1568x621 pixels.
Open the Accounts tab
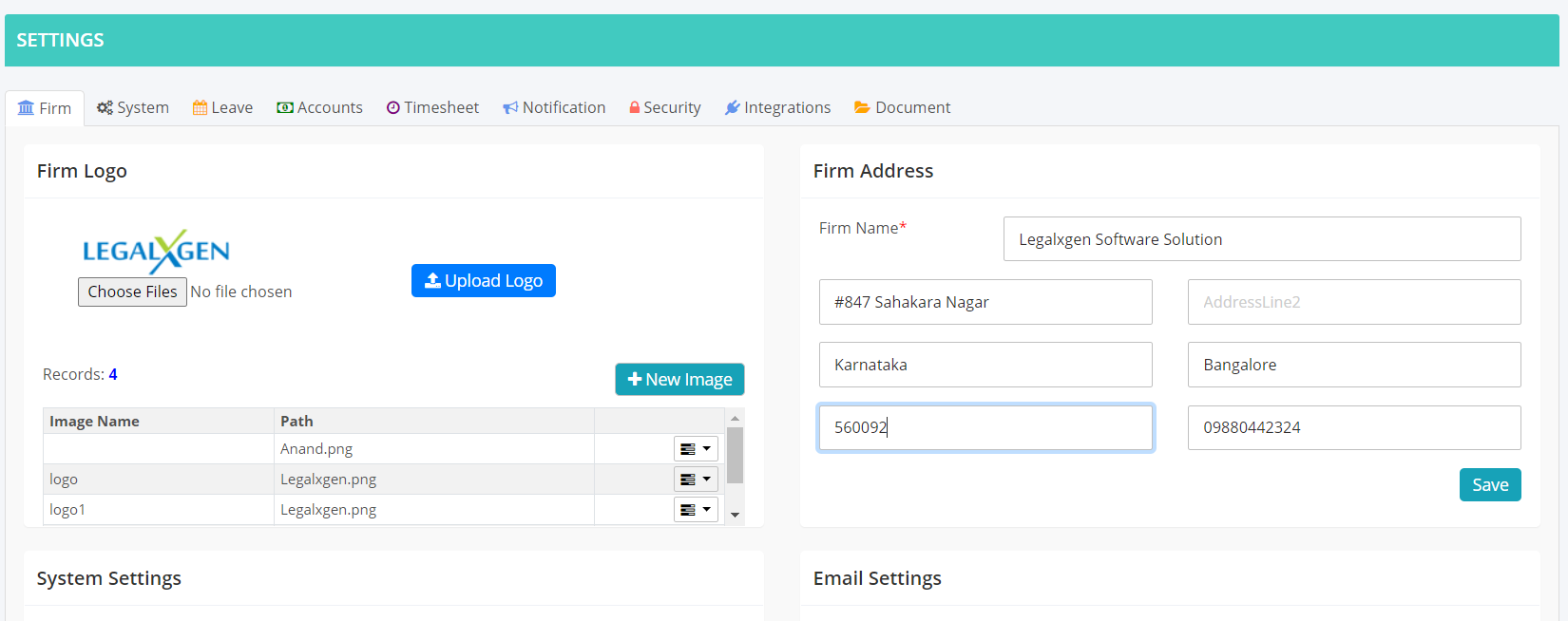[319, 107]
